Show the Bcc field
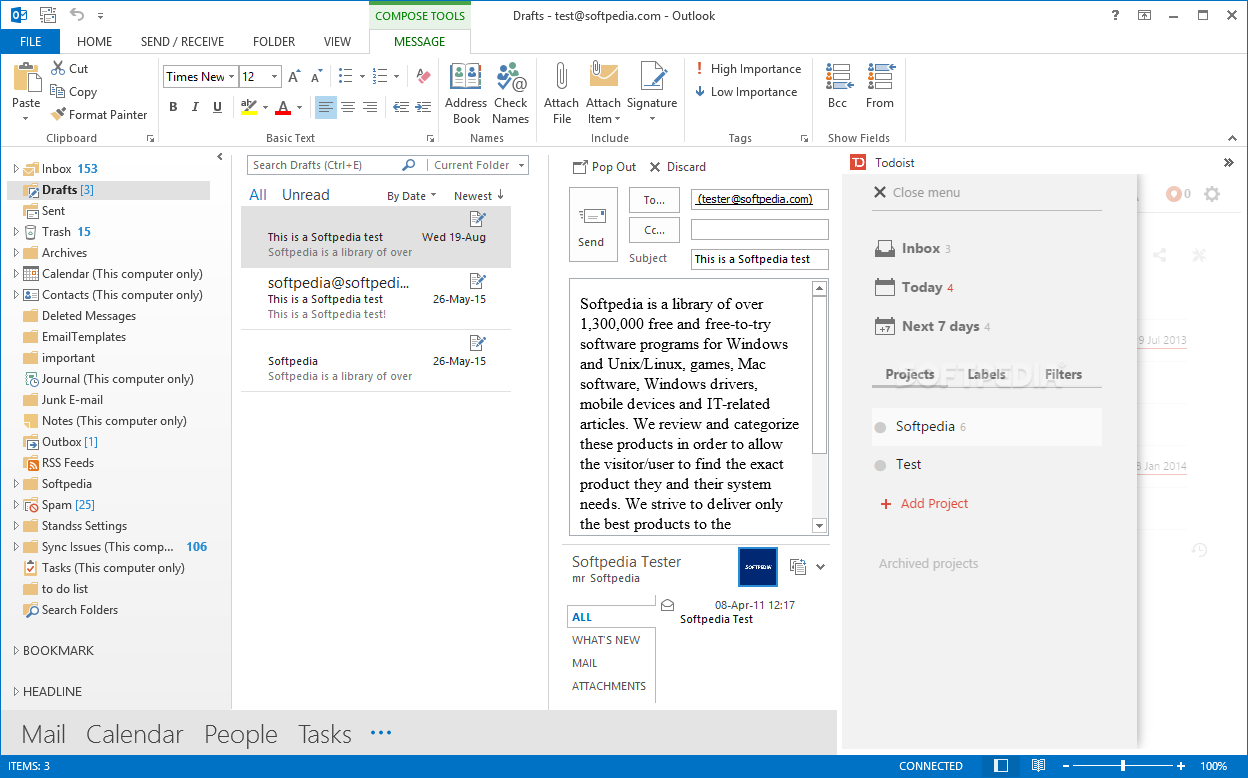Viewport: 1248px width, 778px height. (x=838, y=86)
